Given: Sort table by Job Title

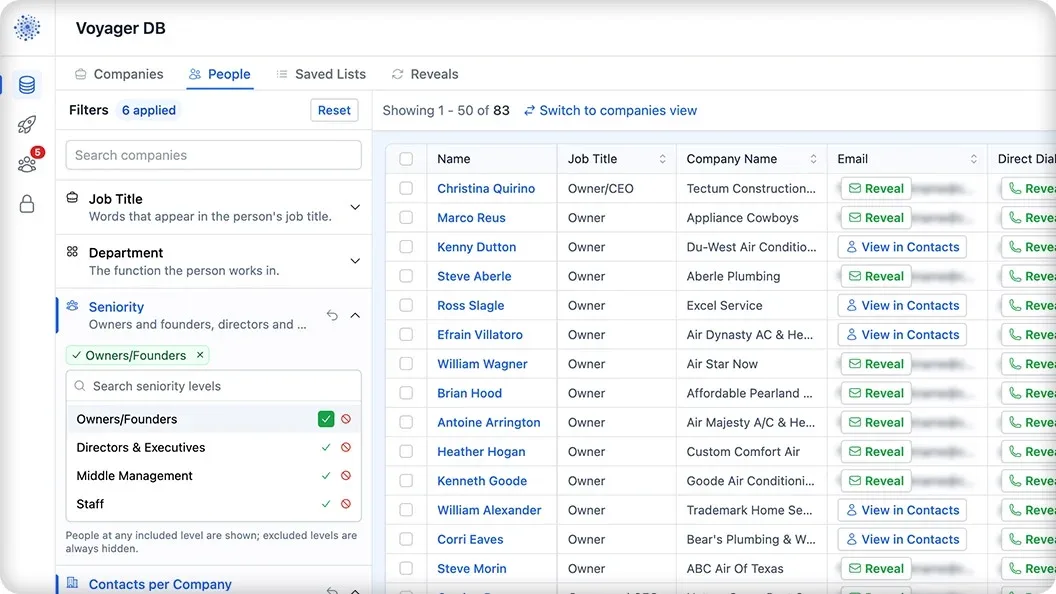Looking at the screenshot, I should coord(663,159).
